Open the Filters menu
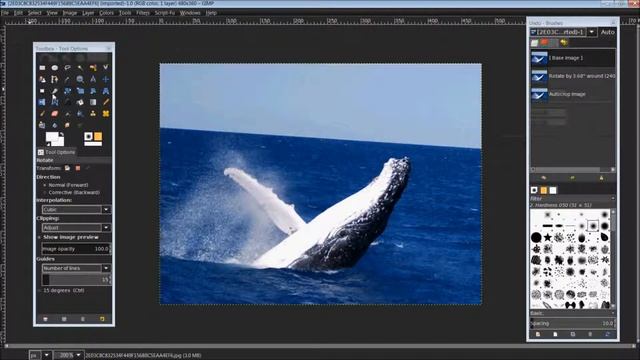 tap(143, 13)
